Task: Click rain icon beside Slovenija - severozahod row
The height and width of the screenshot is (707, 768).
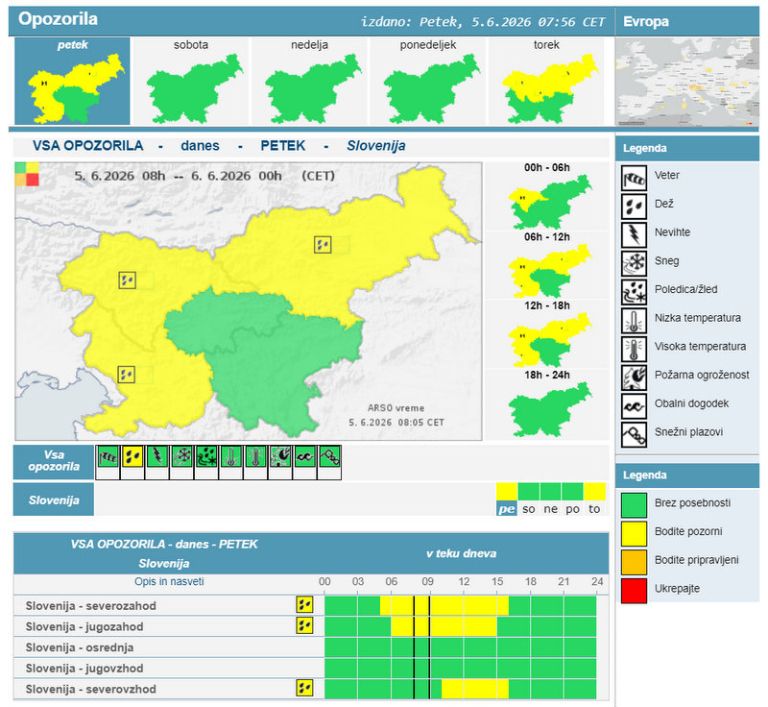Action: [304, 605]
